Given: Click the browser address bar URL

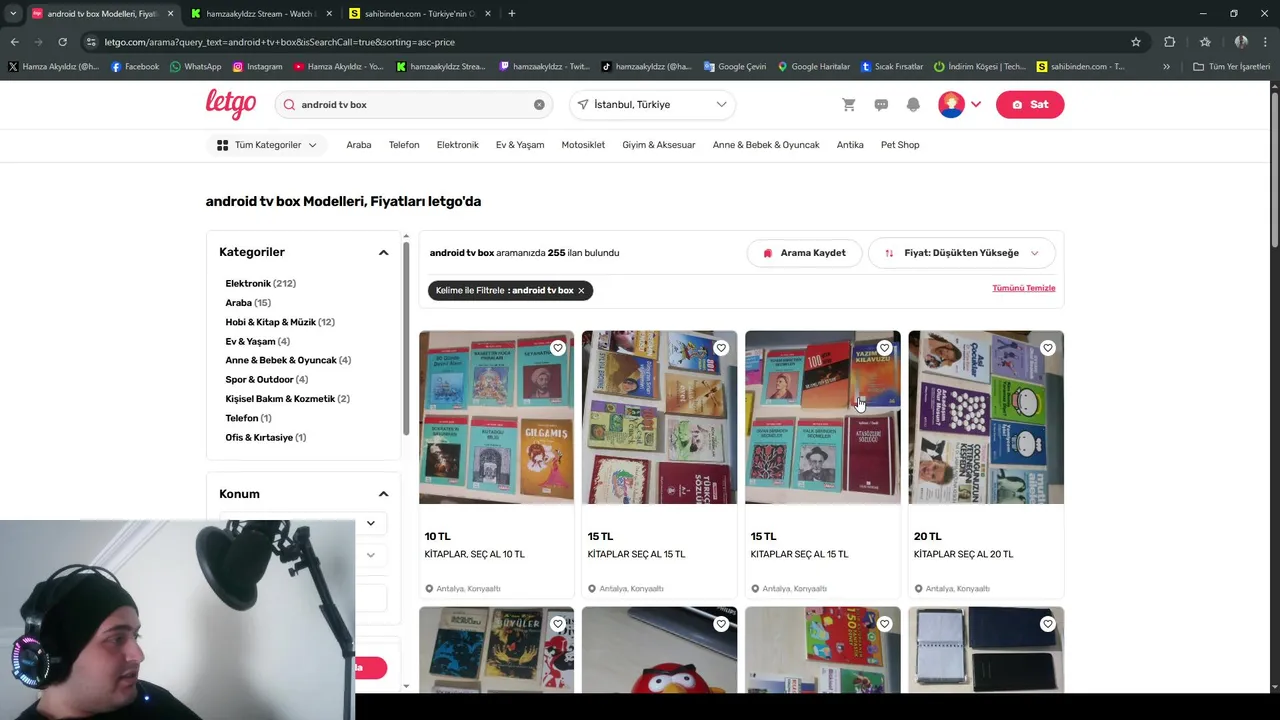Looking at the screenshot, I should (280, 42).
